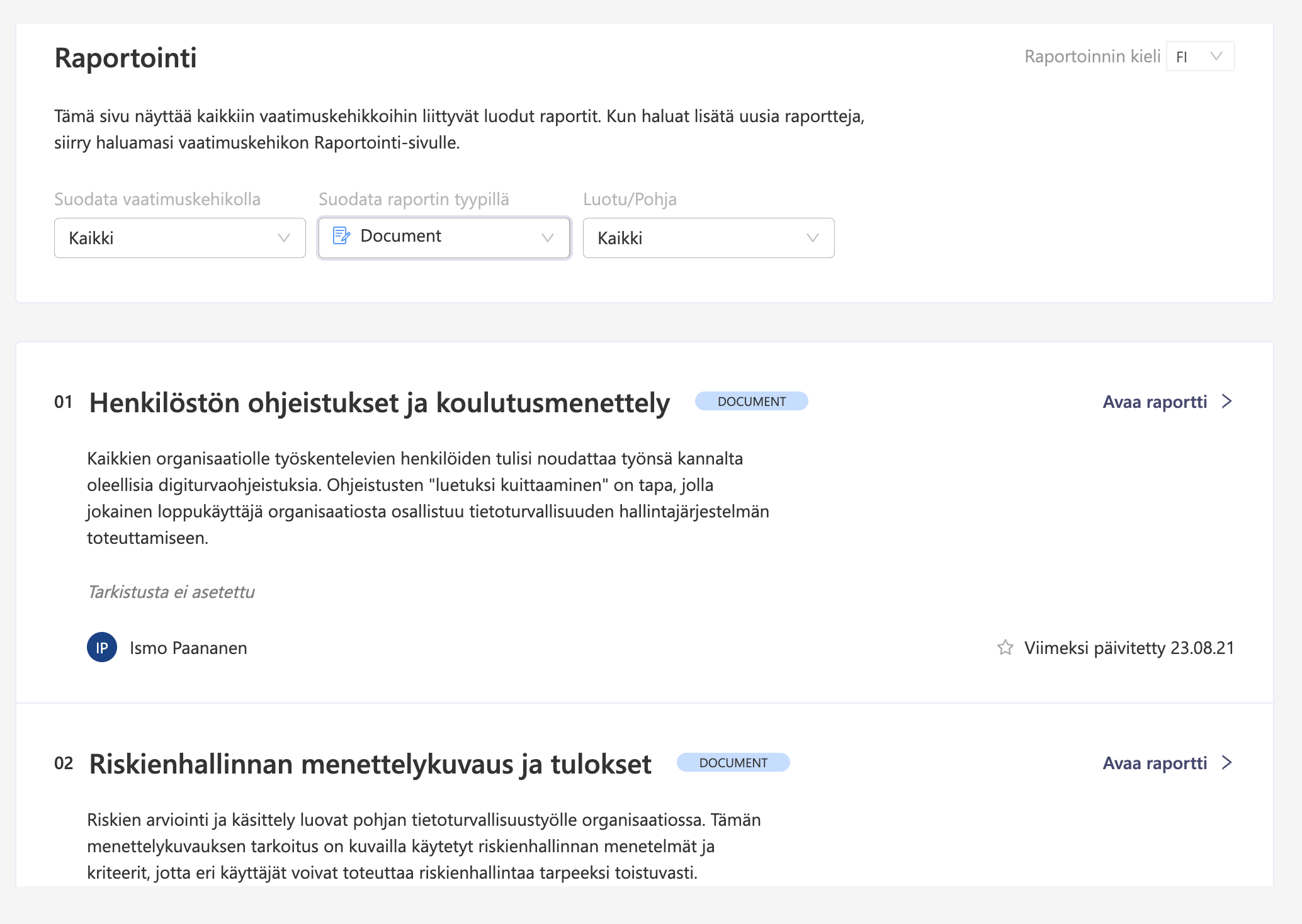
Task: Click the chevron in the Kaikki framework filter
Action: [x=284, y=238]
